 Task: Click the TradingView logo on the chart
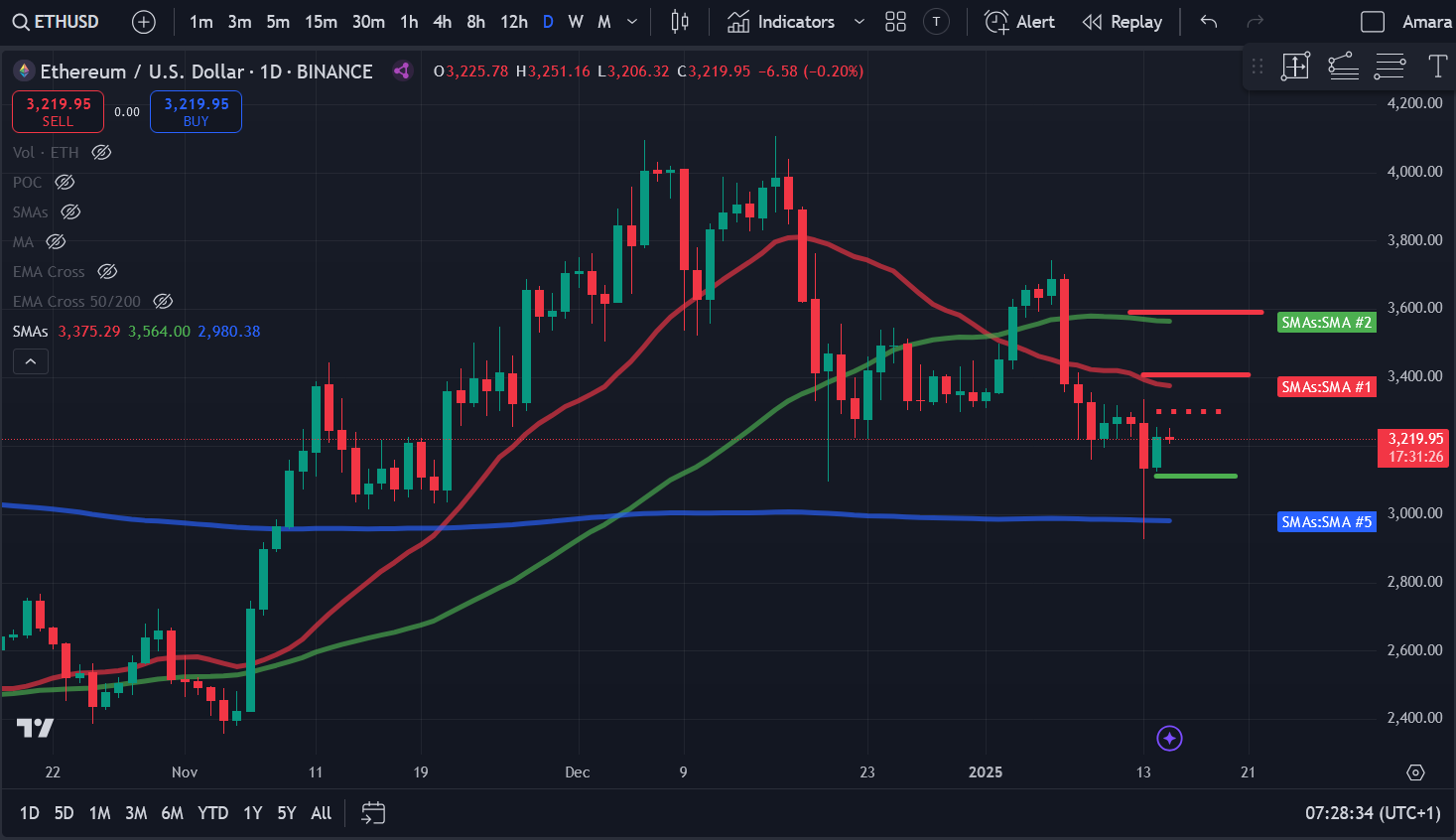point(36,729)
